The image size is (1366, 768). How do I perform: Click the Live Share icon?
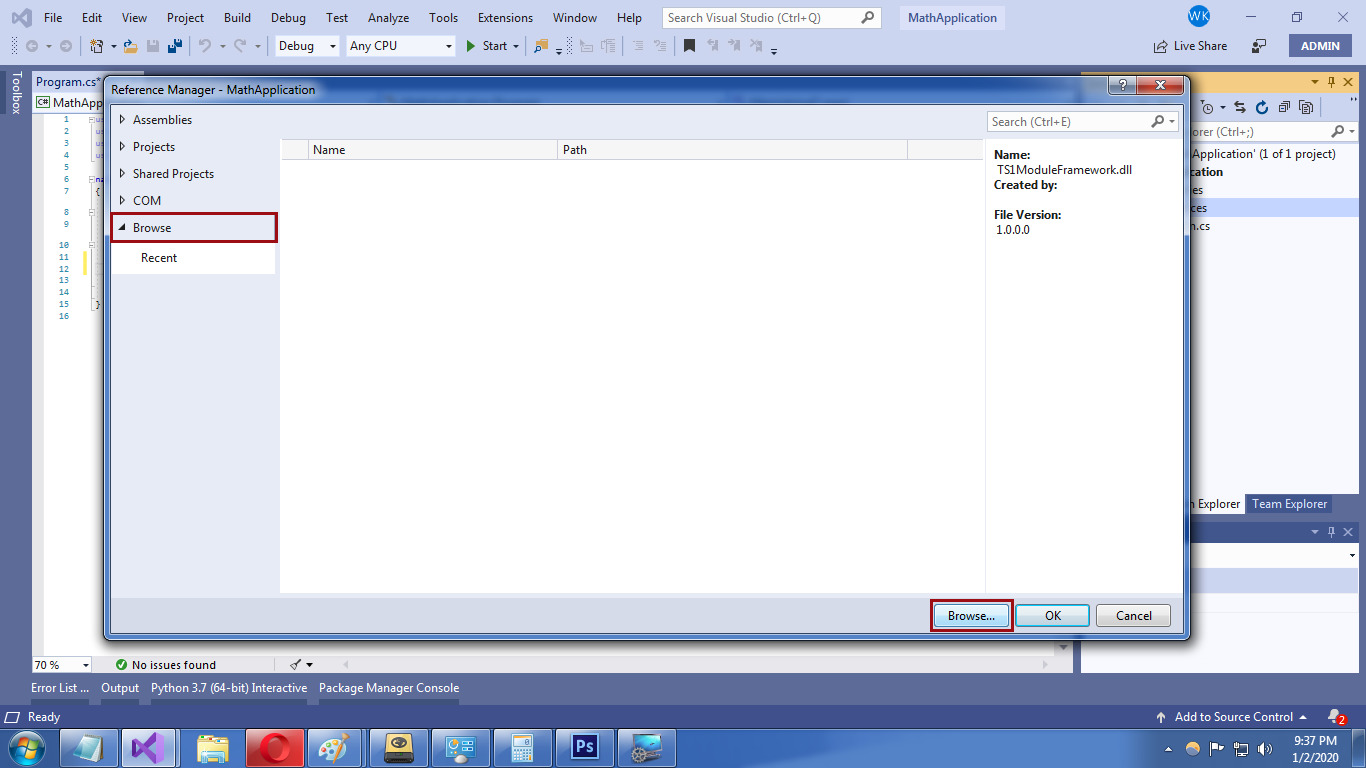coord(1161,46)
